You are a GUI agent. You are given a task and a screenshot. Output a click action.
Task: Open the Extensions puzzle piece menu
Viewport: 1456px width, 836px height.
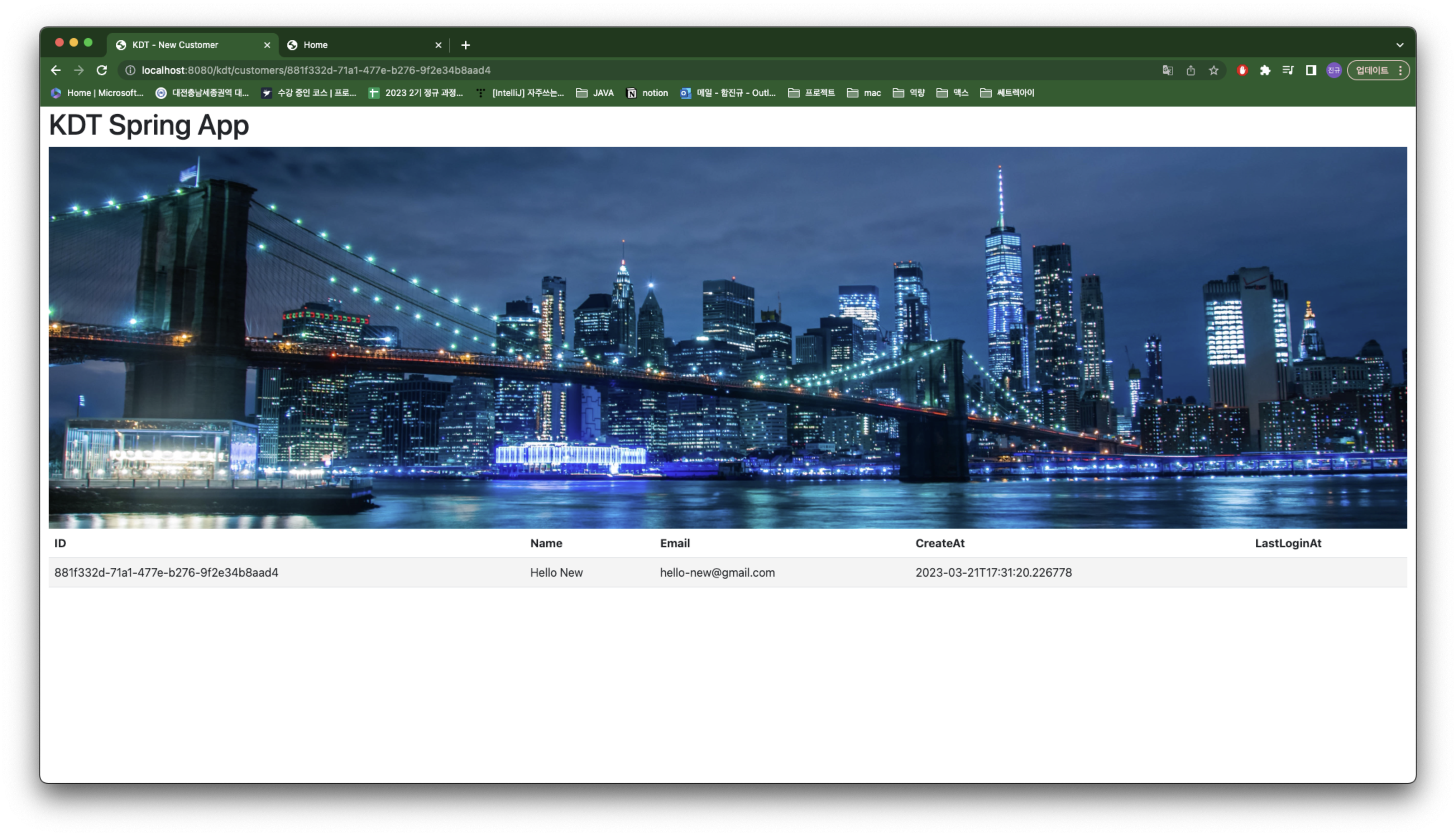(1265, 70)
